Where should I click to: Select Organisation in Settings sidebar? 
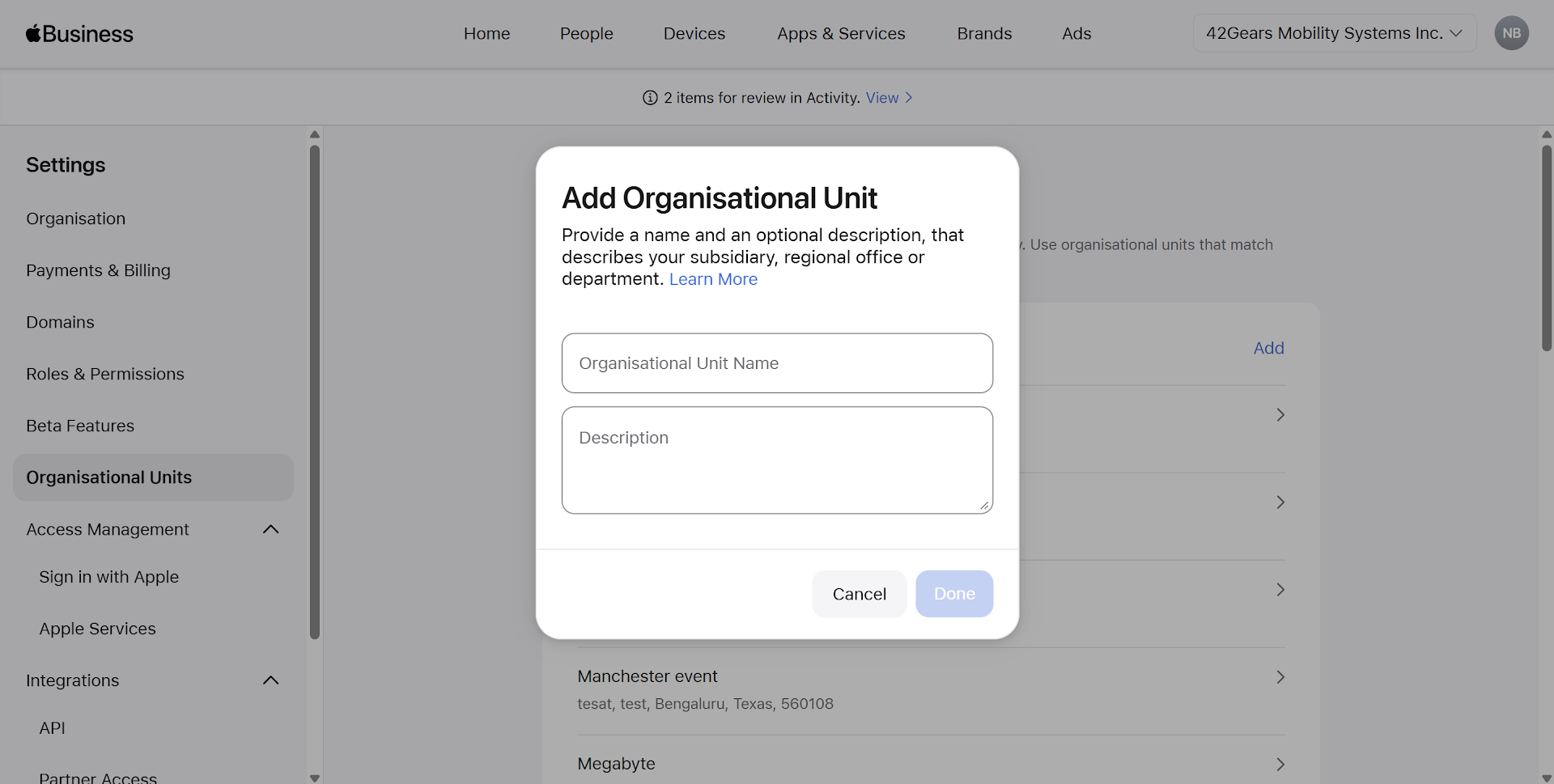tap(76, 218)
